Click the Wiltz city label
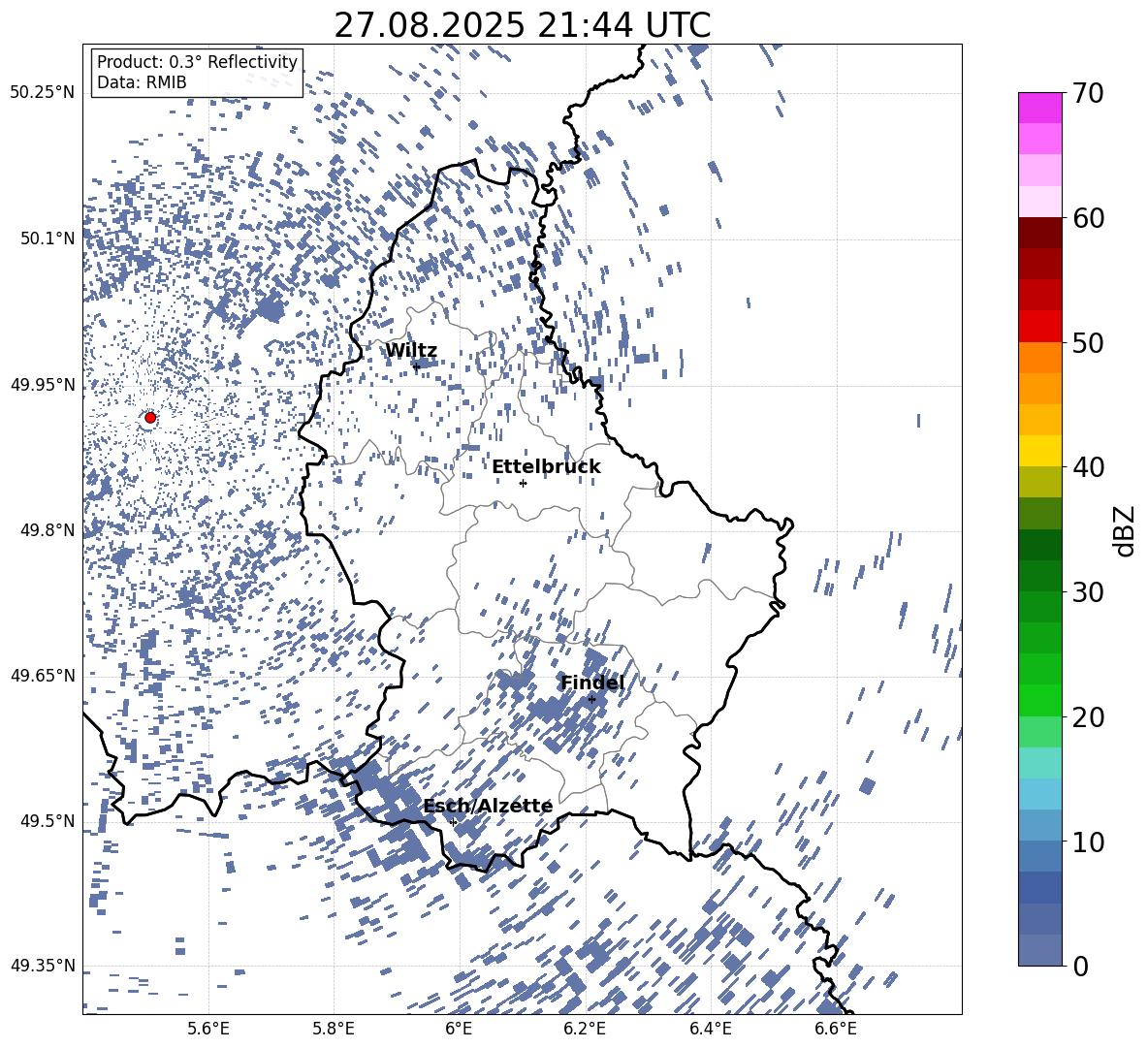The image size is (1148, 1048). point(411,351)
